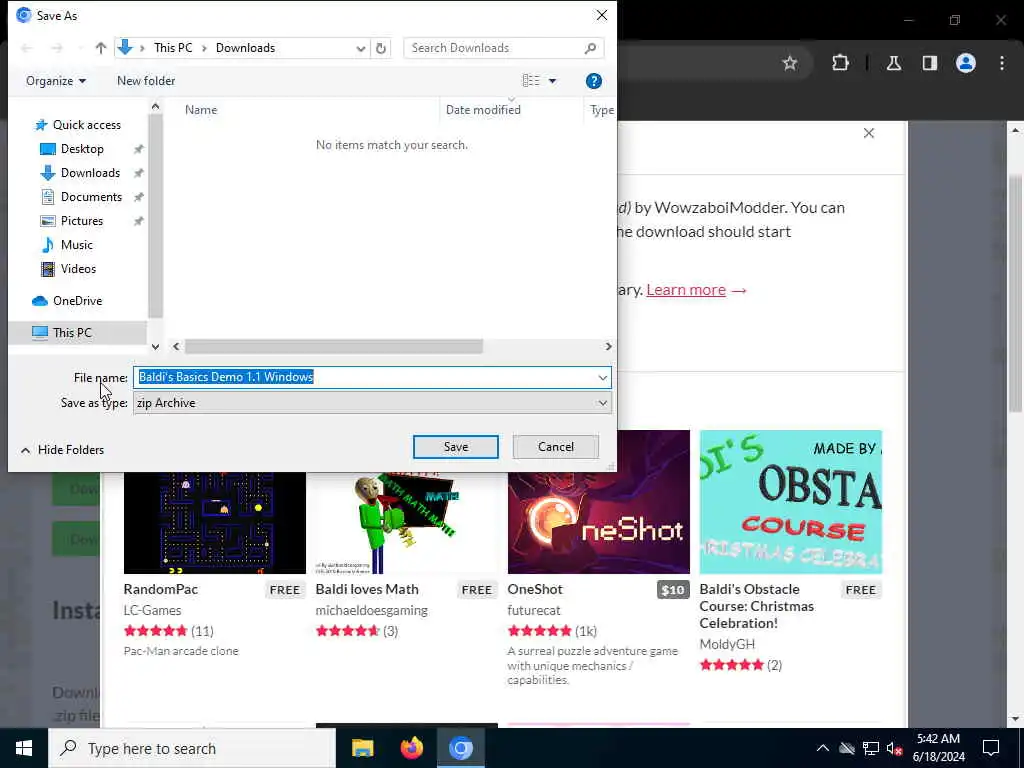Bookmark this page with the Chrome star
The width and height of the screenshot is (1024, 768).
pyautogui.click(x=790, y=63)
